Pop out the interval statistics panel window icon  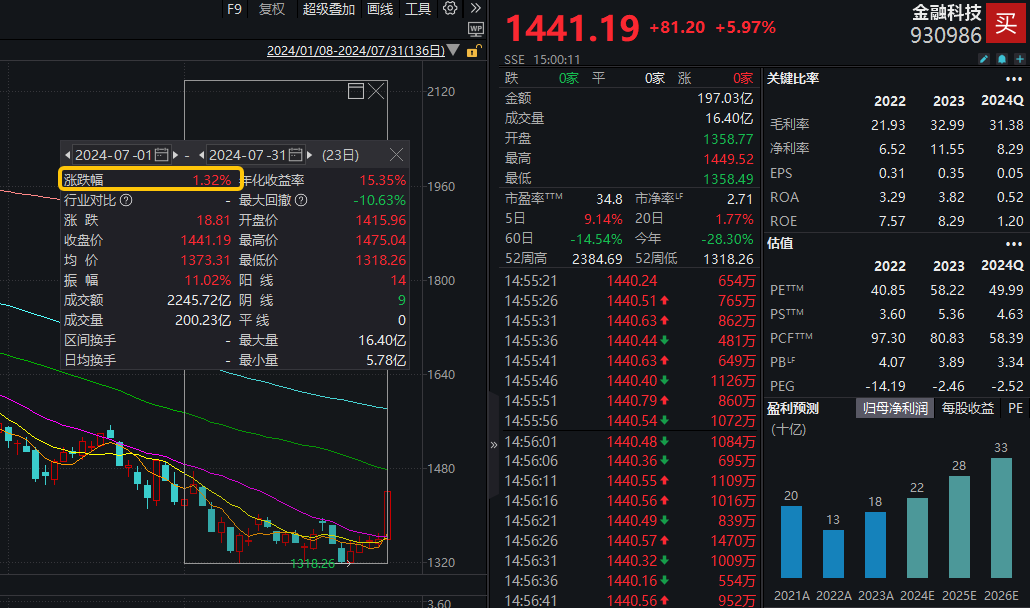356,91
